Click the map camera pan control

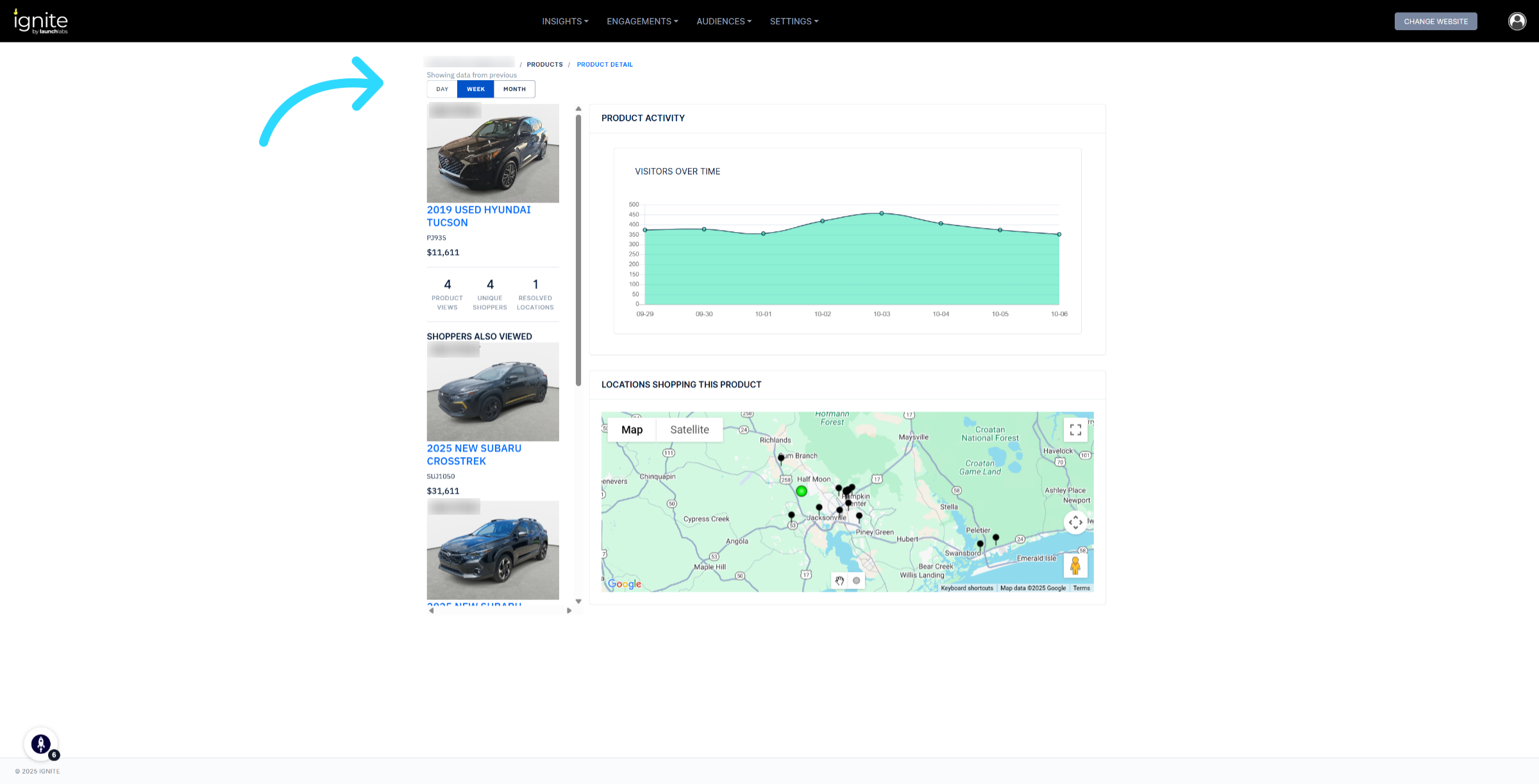(x=1075, y=522)
